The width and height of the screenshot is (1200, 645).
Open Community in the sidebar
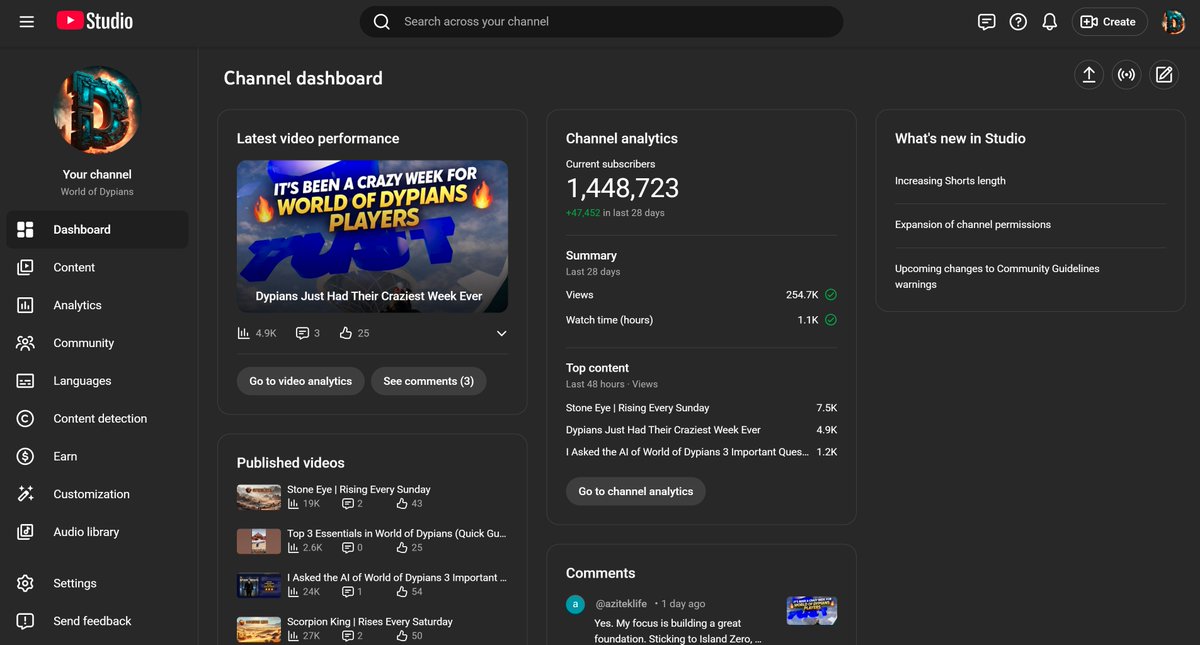tap(97, 343)
